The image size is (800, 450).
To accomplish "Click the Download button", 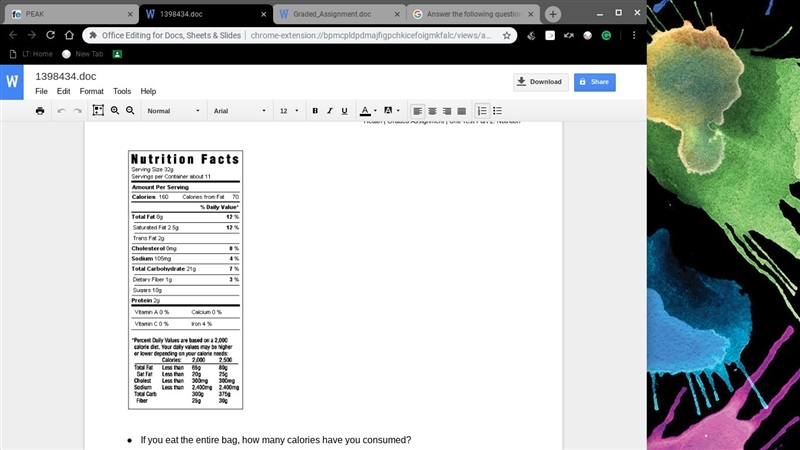I will point(540,82).
